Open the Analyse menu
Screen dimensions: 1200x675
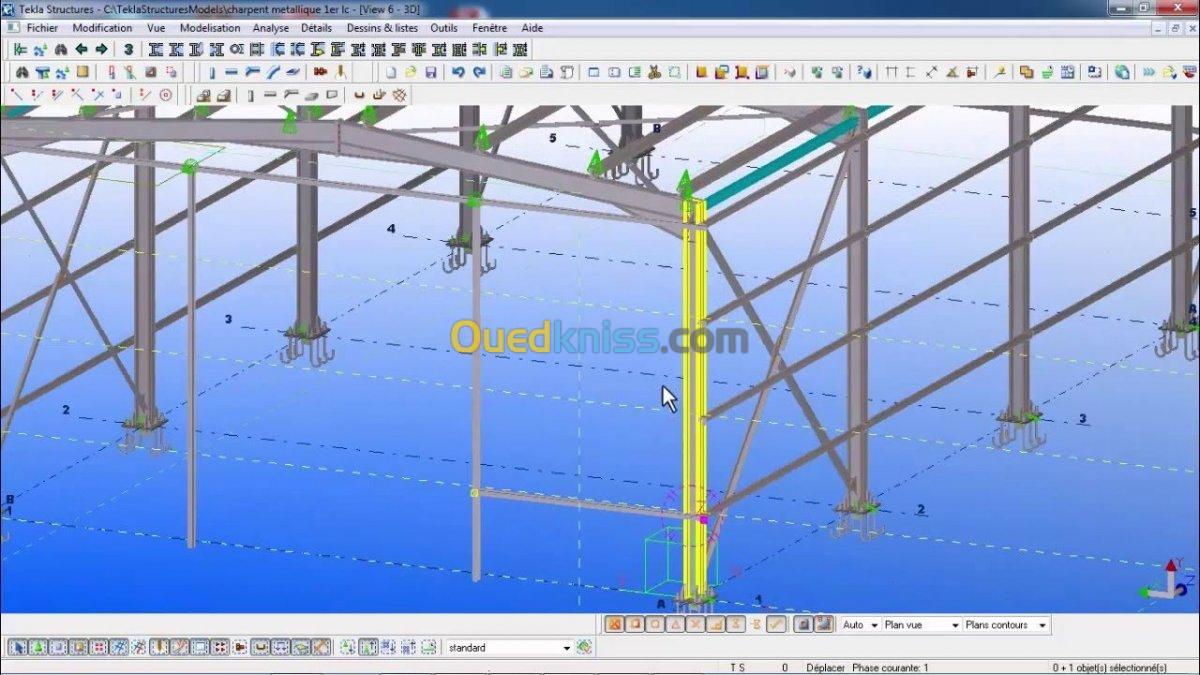point(271,28)
